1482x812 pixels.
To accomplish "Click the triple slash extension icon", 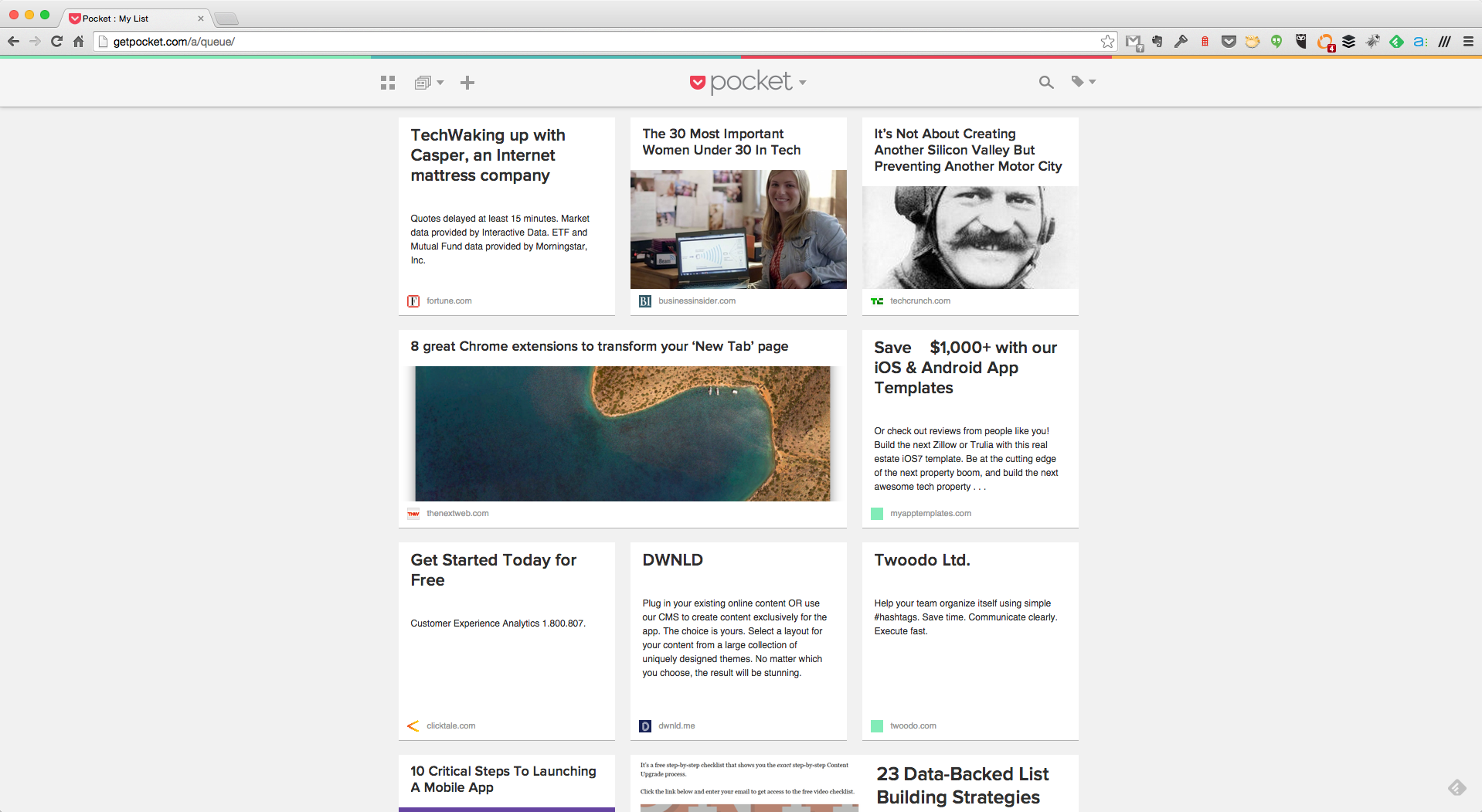I will [1444, 42].
